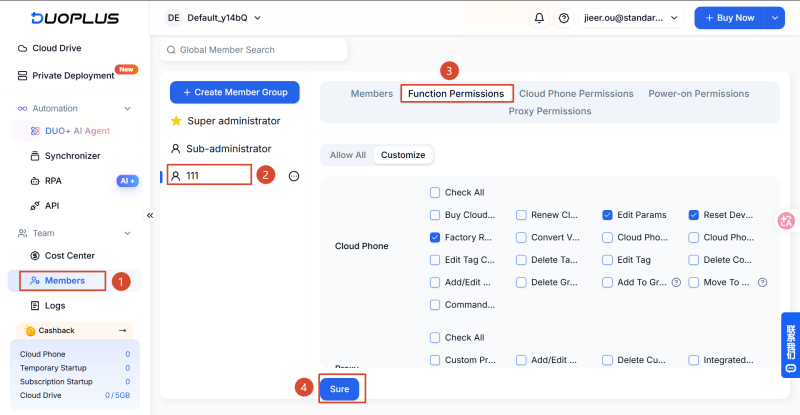This screenshot has height=415, width=800.
Task: Enable the Delete Cu... checkbox
Action: [607, 360]
